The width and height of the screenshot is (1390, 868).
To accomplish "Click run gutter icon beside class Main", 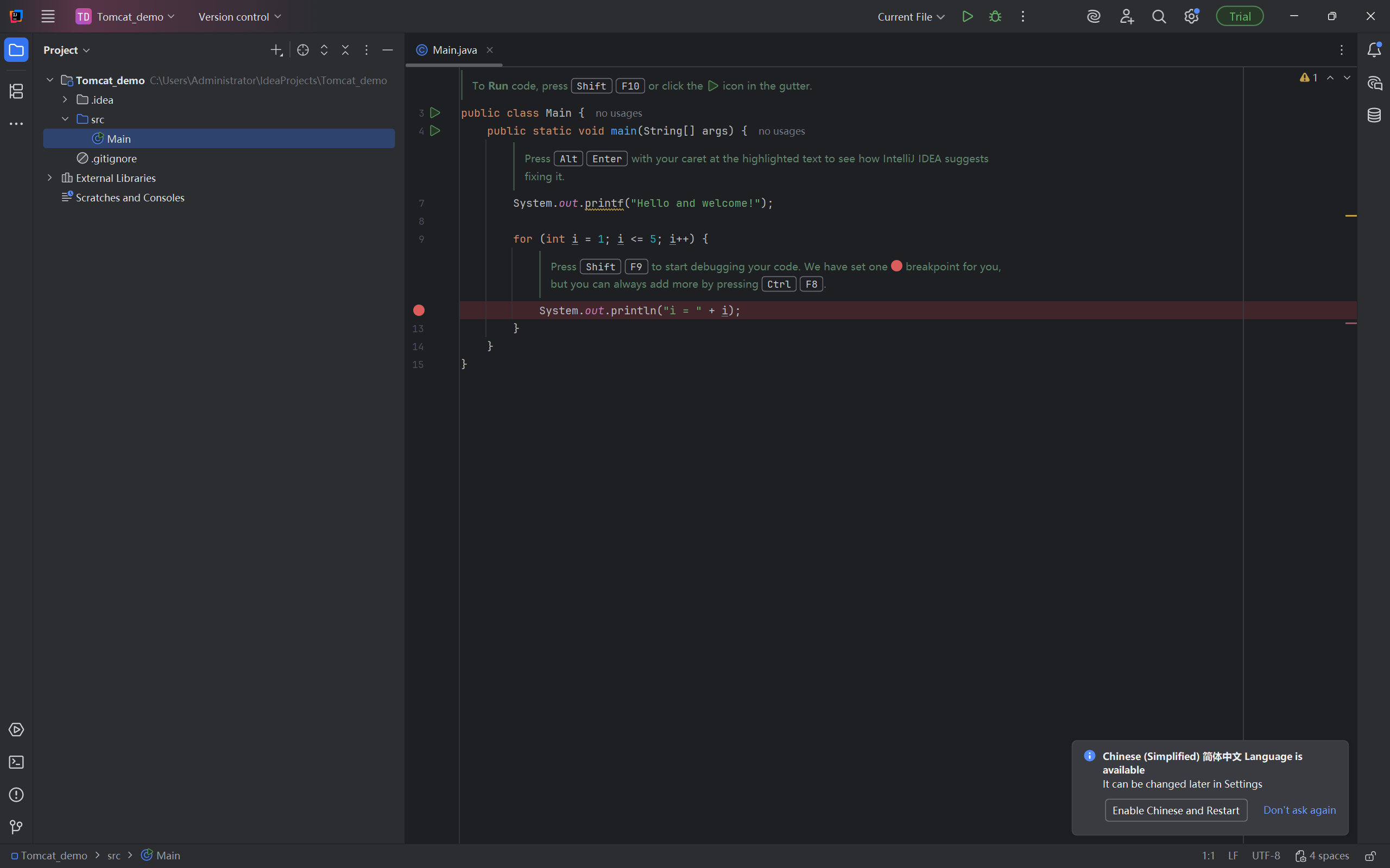I will pos(435,112).
